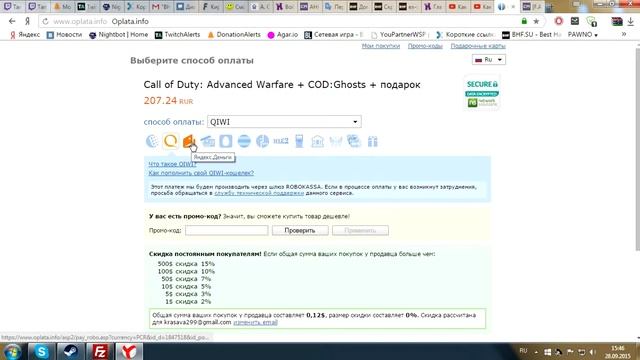The image size is (640, 360).
Task: Open the 'Подарочные карты' link
Action: coord(478,46)
